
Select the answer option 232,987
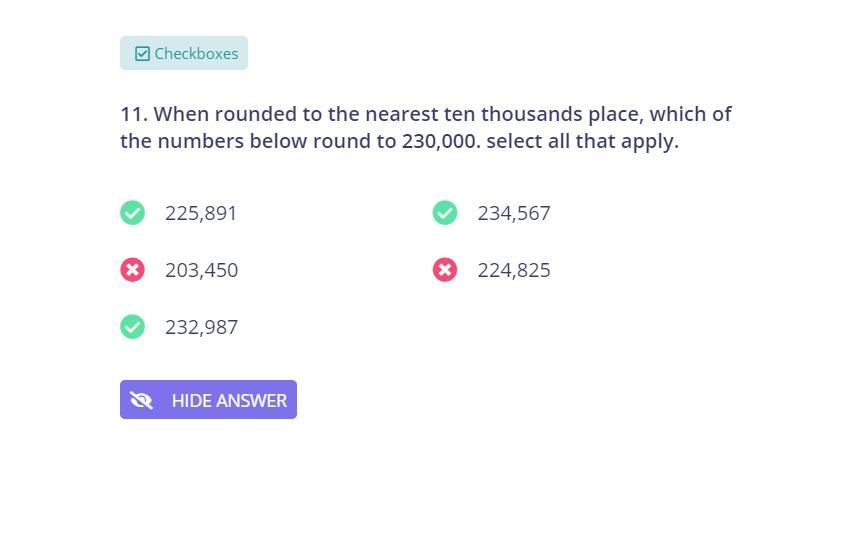click(x=201, y=327)
